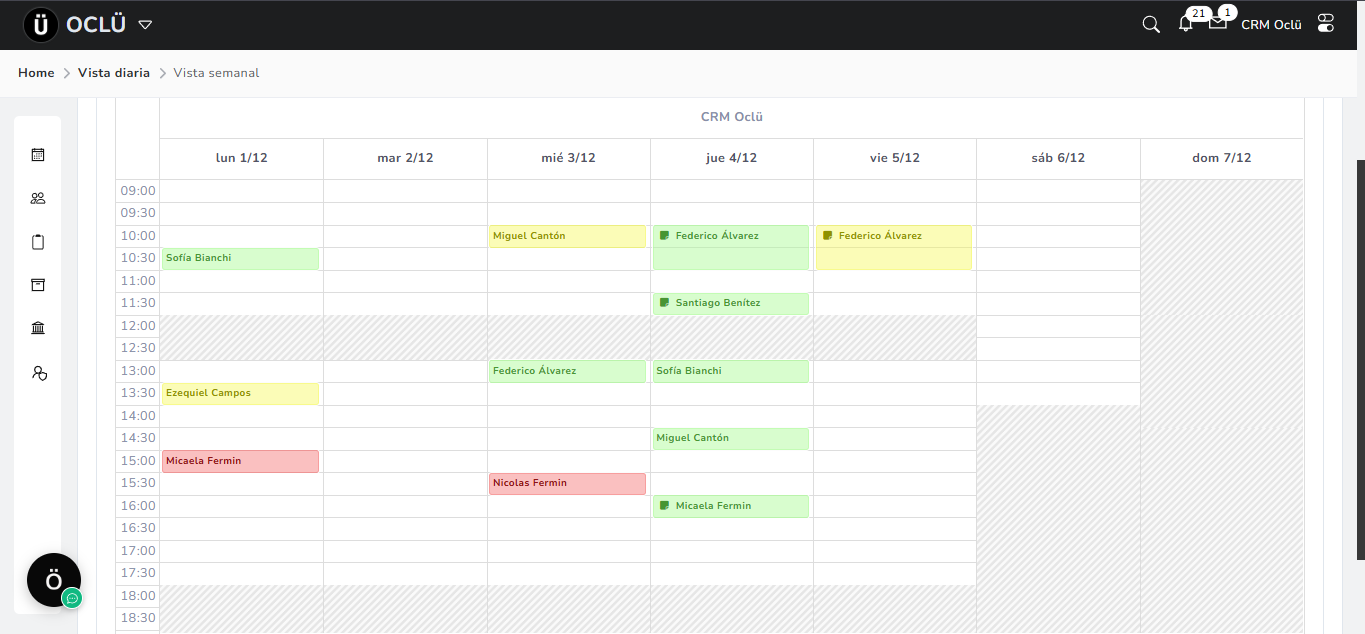This screenshot has width=1365, height=634.
Task: Open the bank building icon in sidebar
Action: pyautogui.click(x=38, y=328)
